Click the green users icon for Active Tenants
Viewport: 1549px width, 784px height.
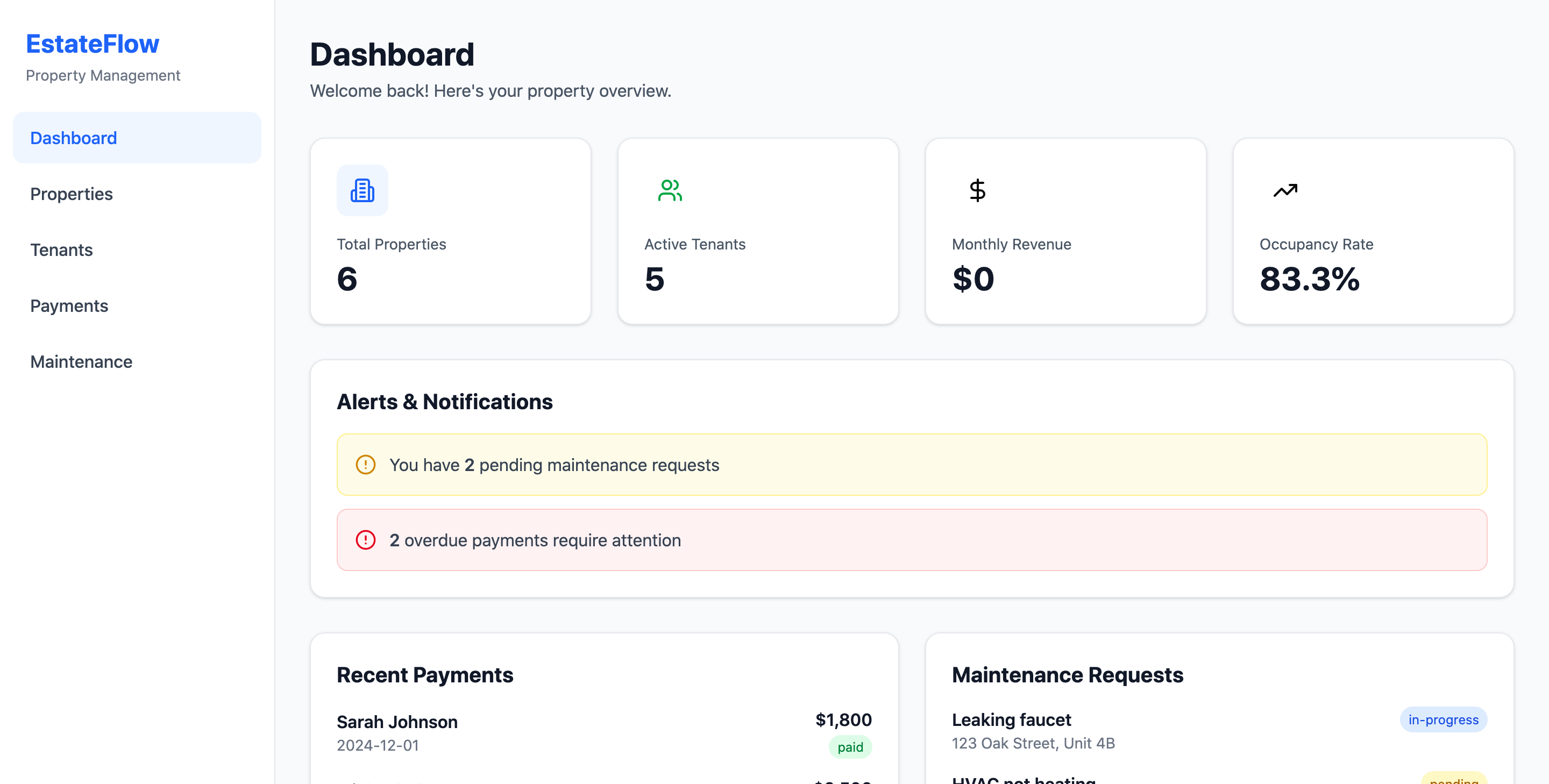pyautogui.click(x=669, y=190)
